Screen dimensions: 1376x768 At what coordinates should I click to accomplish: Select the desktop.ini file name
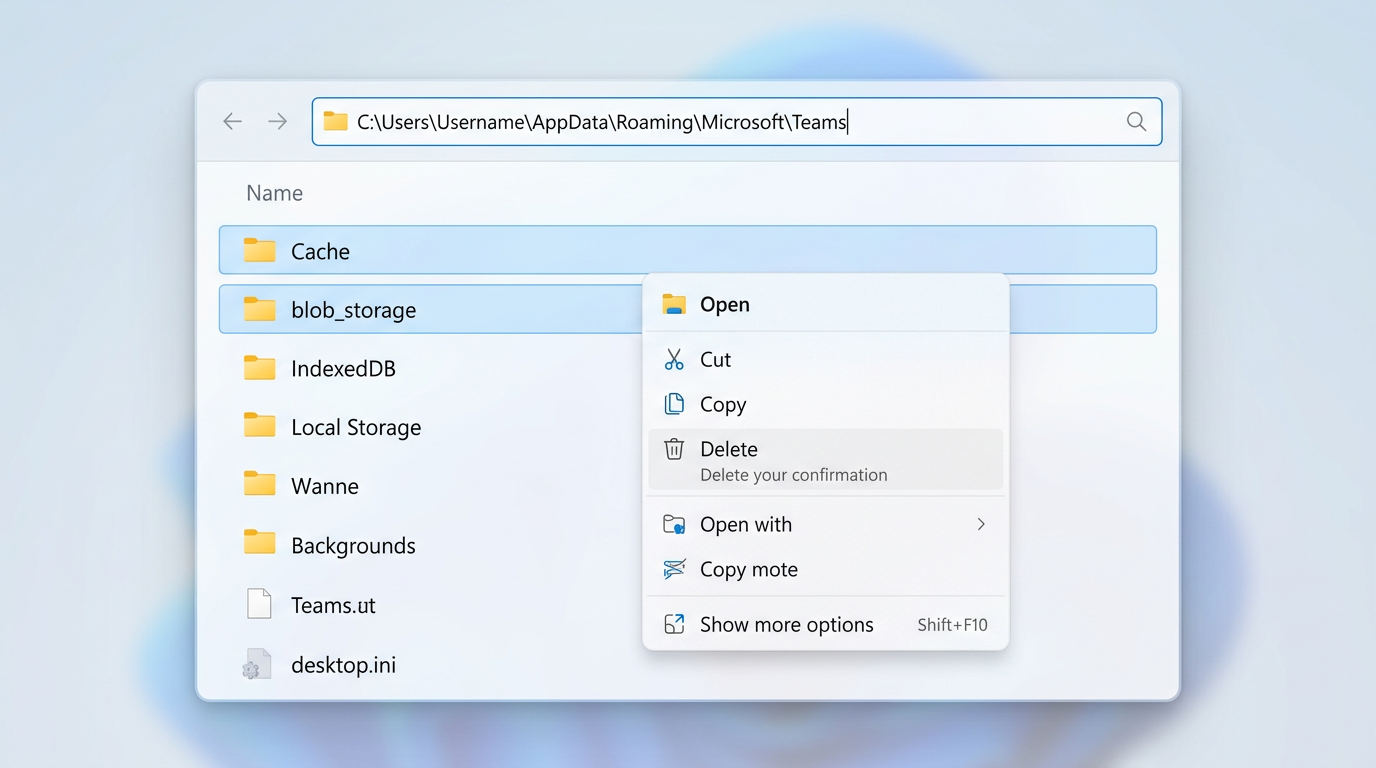tap(343, 664)
